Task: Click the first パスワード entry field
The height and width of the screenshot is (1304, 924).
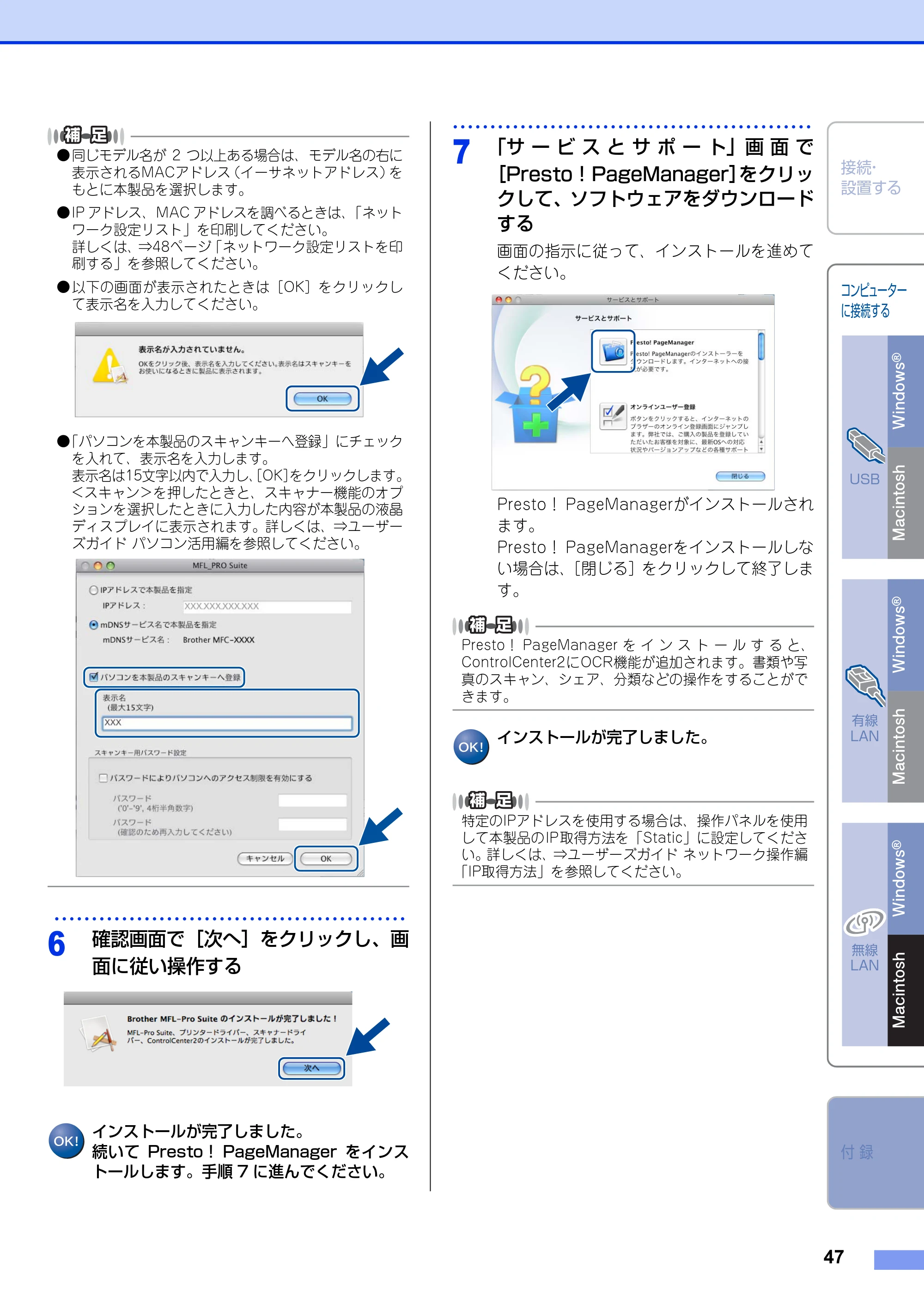Action: (312, 800)
